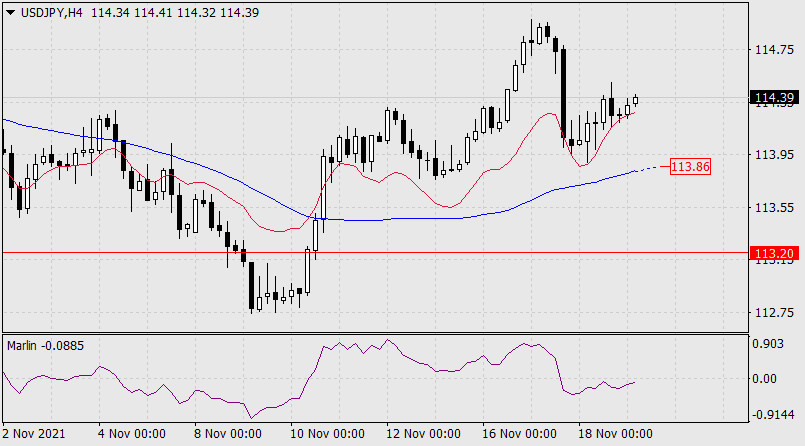The width and height of the screenshot is (805, 446).
Task: Select the -0.9144 Marlin scale value
Action: point(772,415)
